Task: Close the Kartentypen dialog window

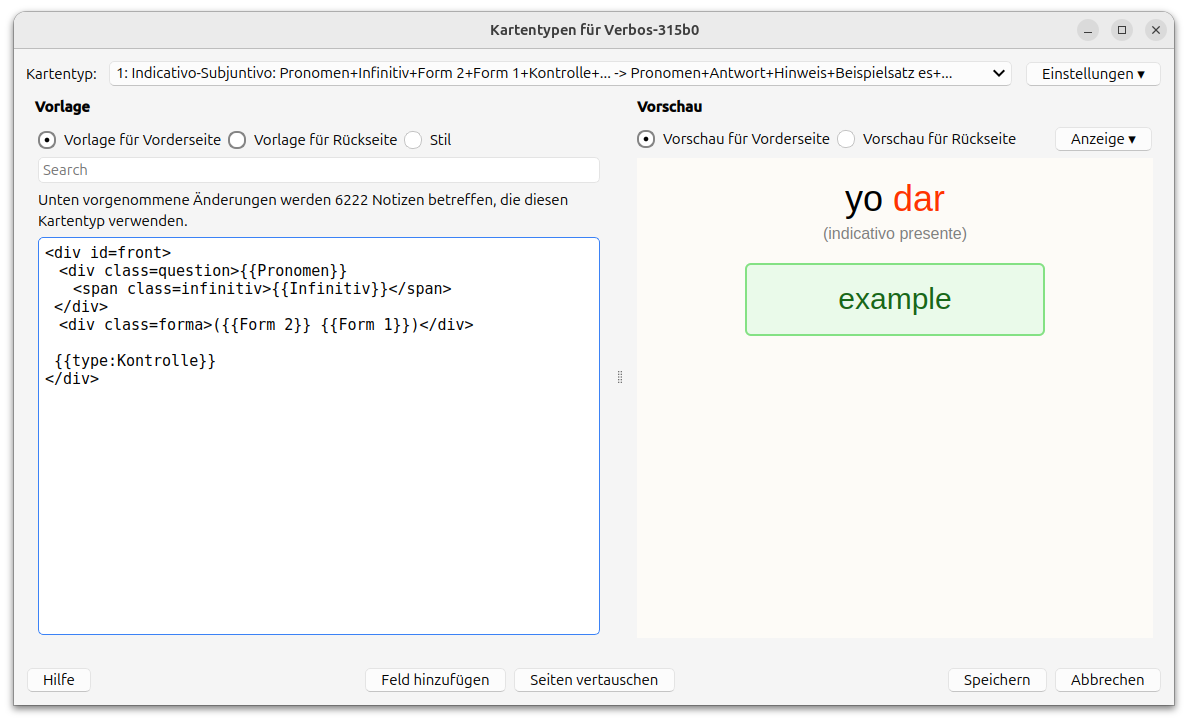Action: [1155, 30]
